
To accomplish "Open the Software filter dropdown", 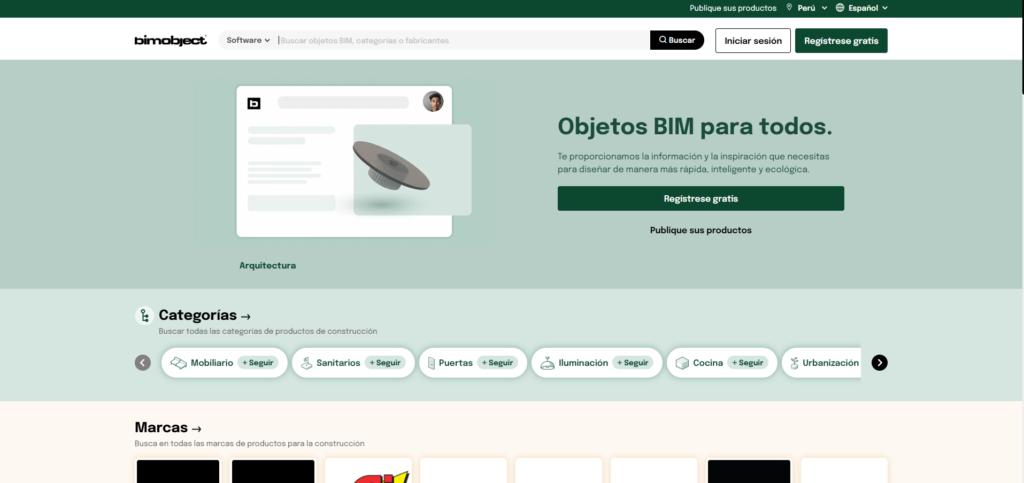I will 248,40.
